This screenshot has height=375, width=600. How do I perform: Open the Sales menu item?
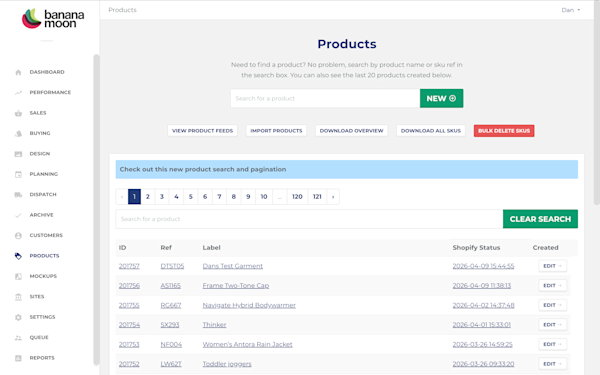pyautogui.click(x=38, y=113)
